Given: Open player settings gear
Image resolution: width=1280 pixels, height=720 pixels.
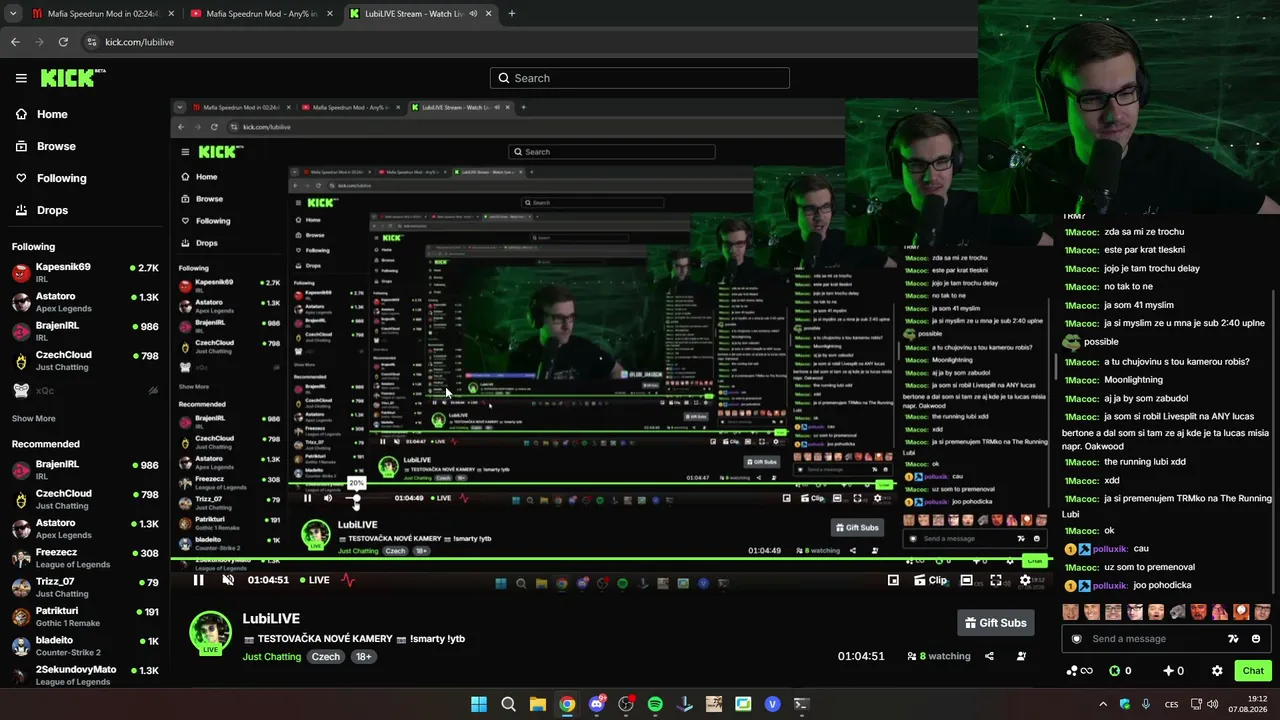Looking at the screenshot, I should [x=1025, y=580].
